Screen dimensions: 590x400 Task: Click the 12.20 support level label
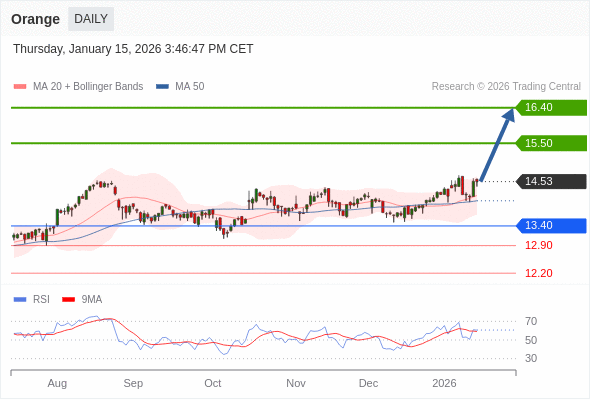click(x=539, y=273)
